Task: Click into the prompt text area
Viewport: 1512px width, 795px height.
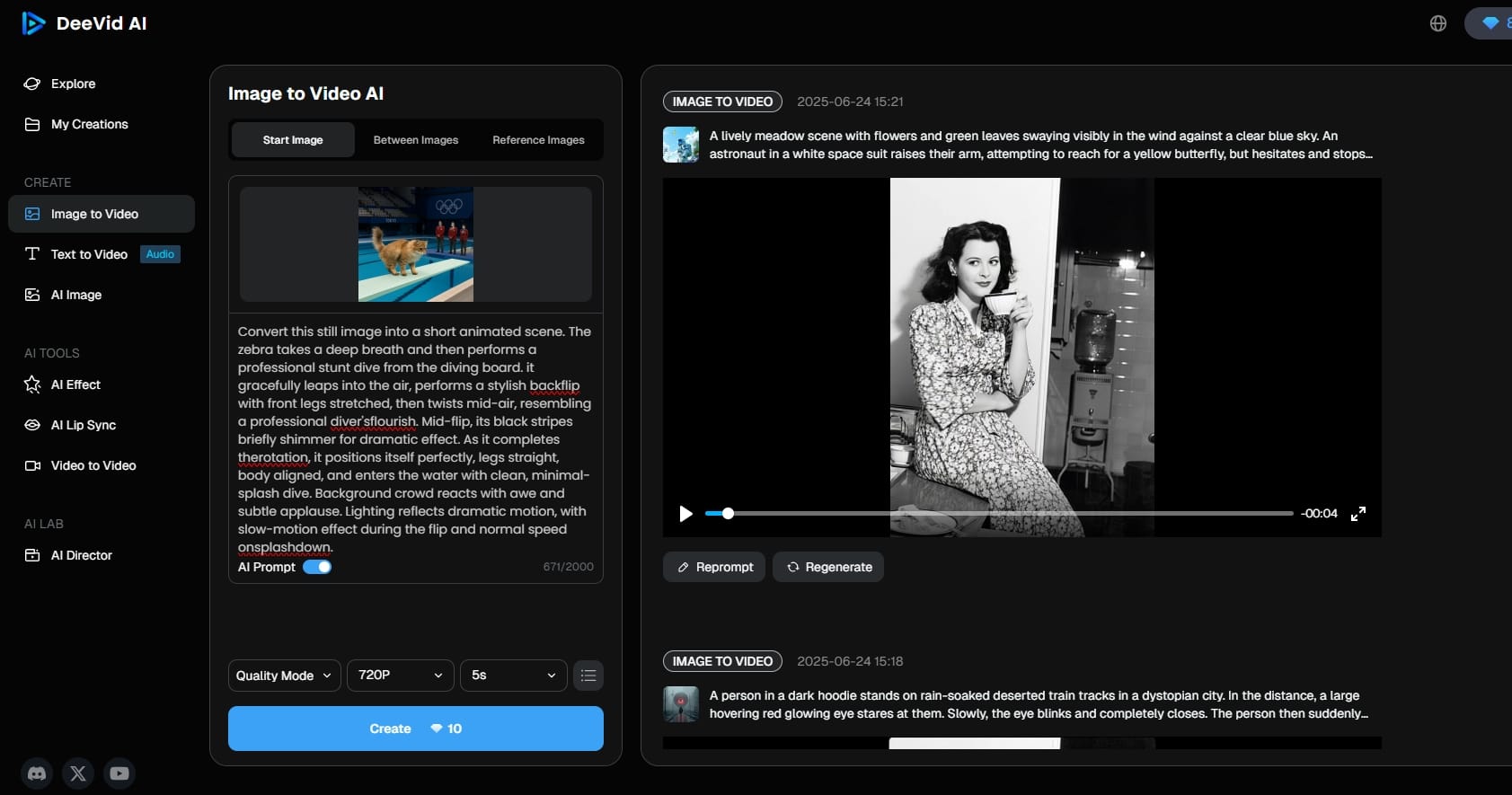Action: coord(415,438)
